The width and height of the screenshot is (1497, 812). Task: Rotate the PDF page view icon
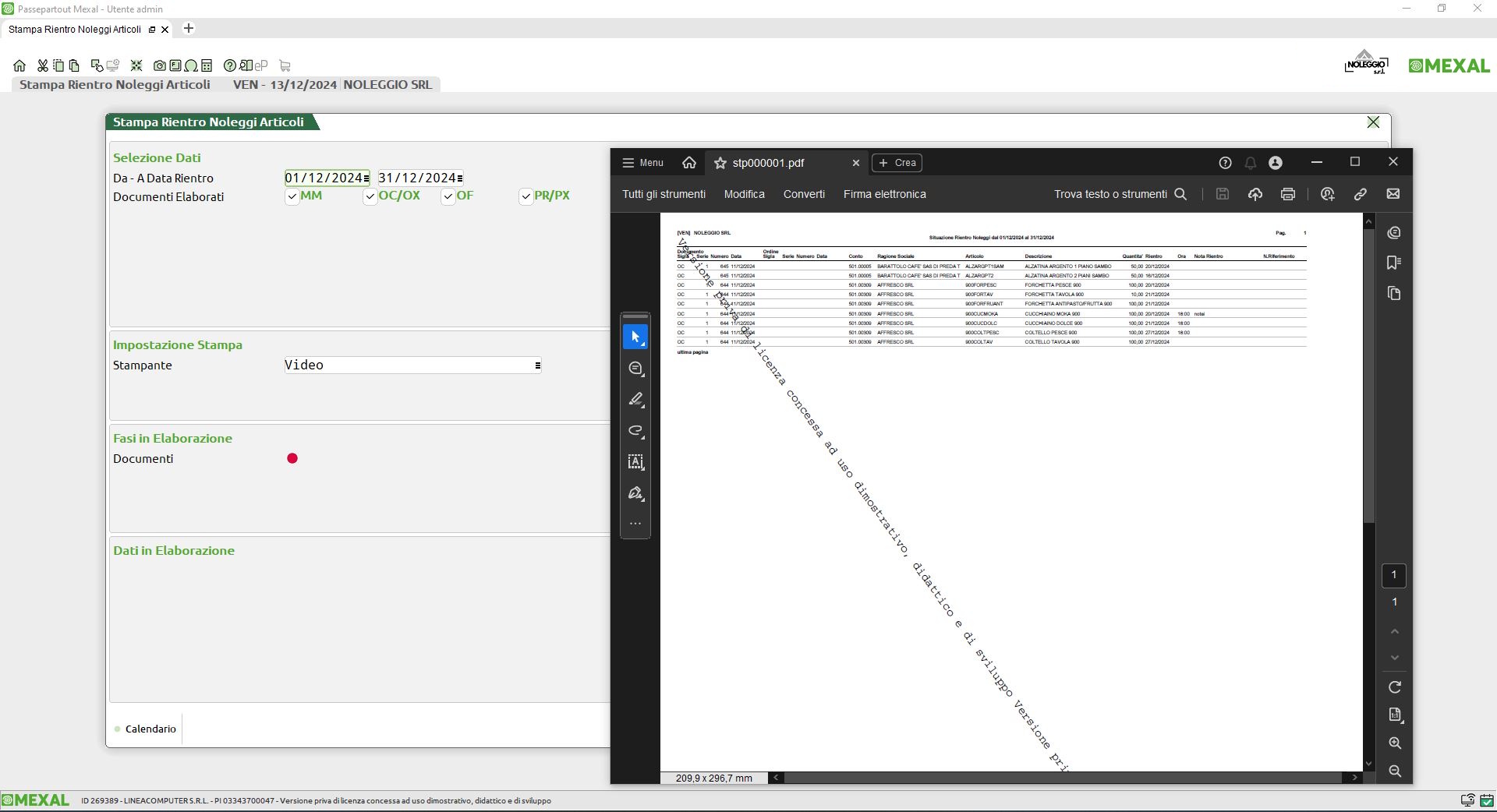1394,687
